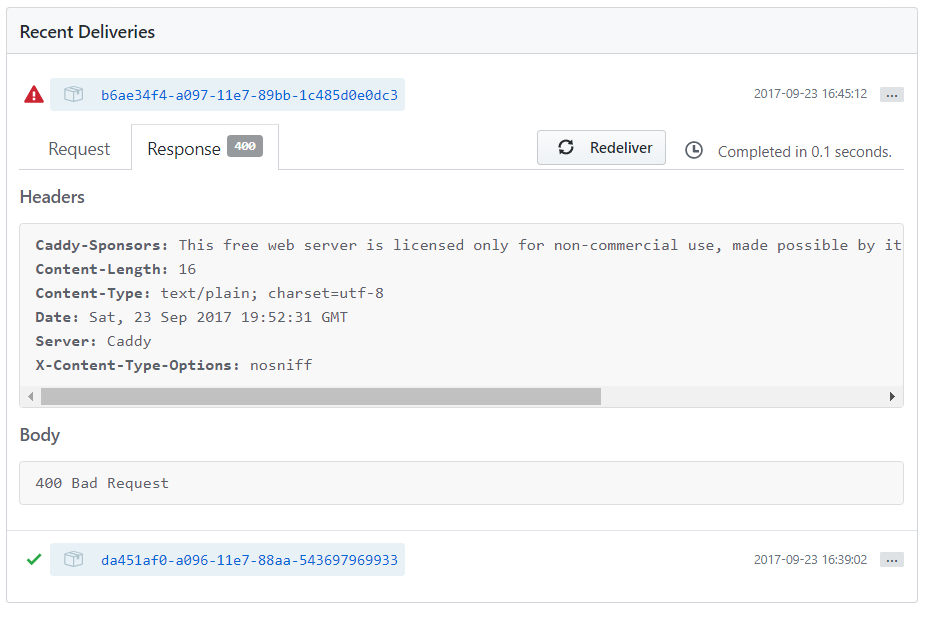Click the package icon beside delivery b6ae34f4
Image resolution: width=944 pixels, height=621 pixels.
coord(72,94)
